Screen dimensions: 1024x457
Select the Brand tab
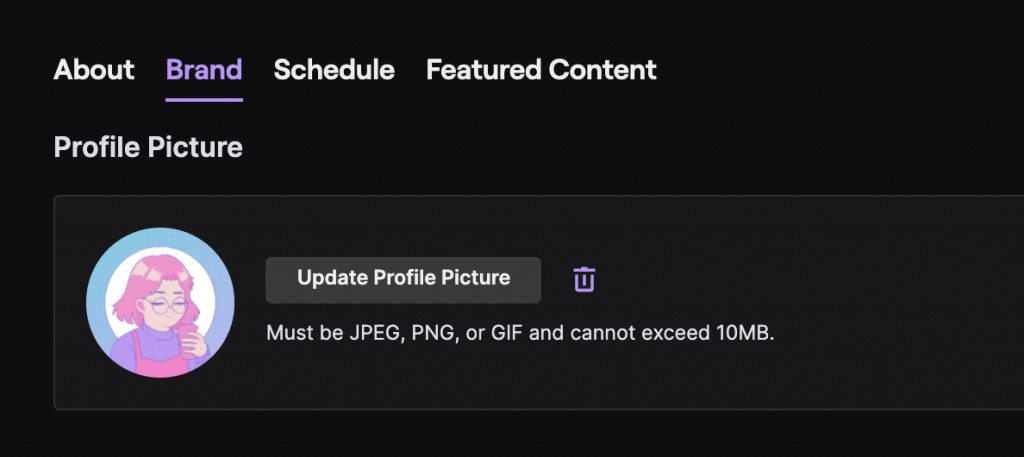[204, 69]
